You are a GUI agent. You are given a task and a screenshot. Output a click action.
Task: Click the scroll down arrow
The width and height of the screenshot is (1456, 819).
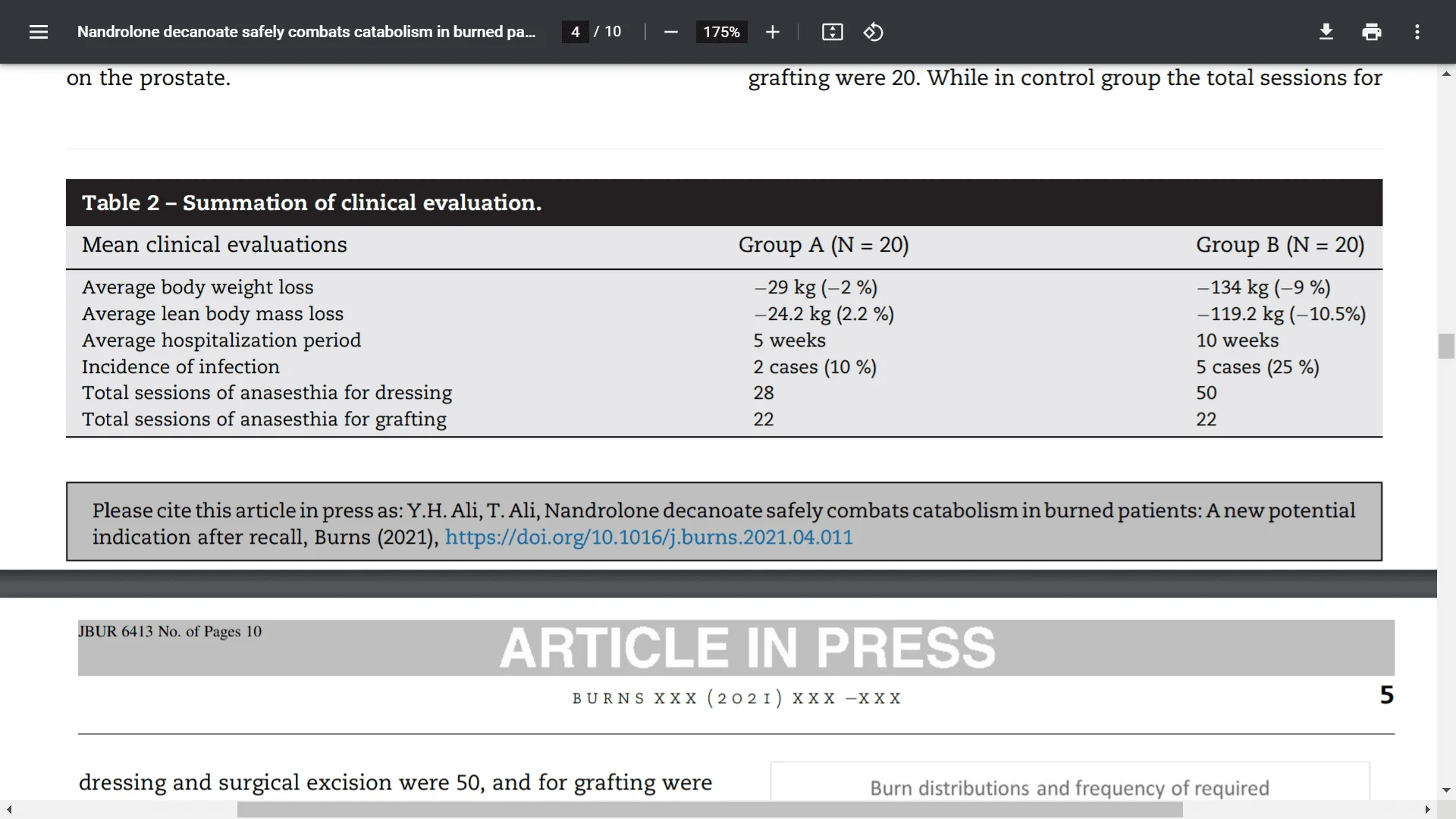click(1446, 790)
